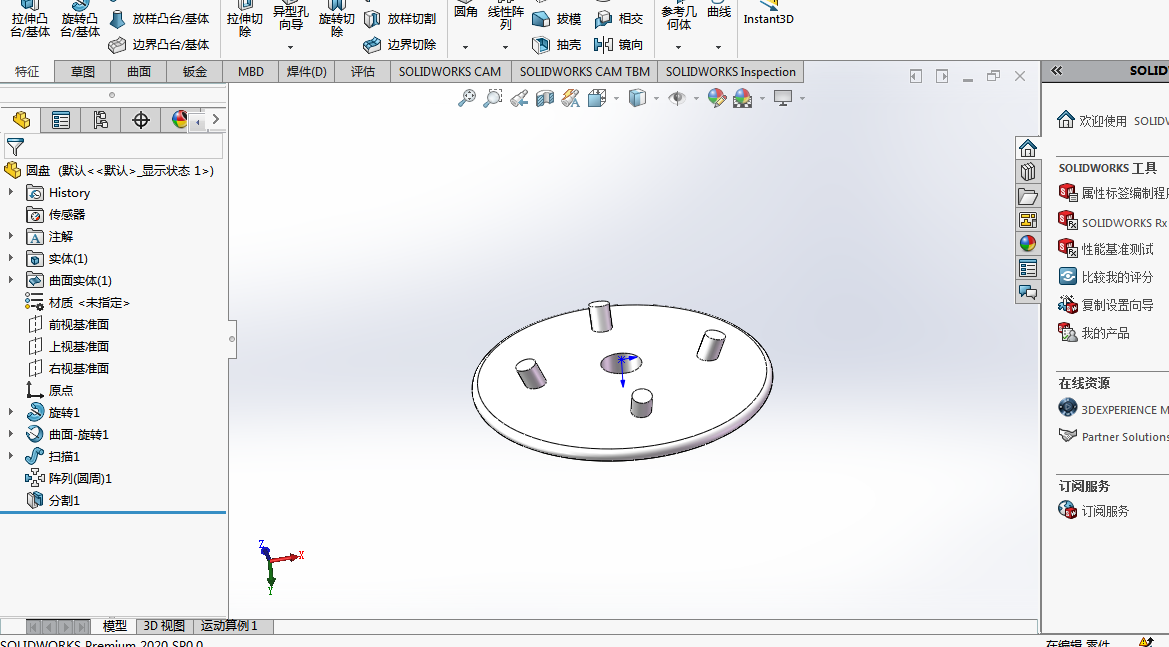Open the 3DEXPERIENCE Marketplace link
This screenshot has height=647, width=1169.
(x=1113, y=409)
